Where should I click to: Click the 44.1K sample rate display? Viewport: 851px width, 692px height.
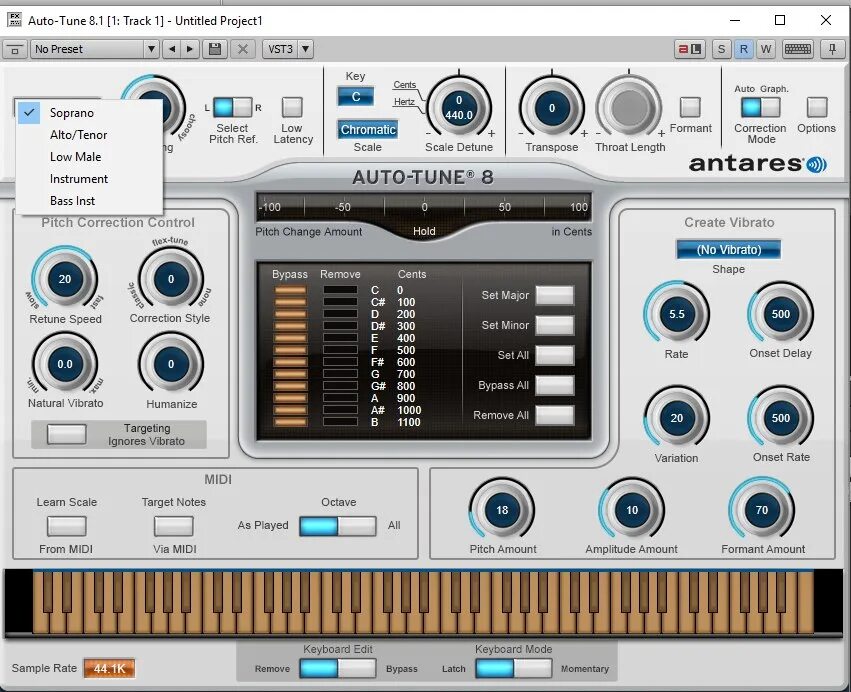[109, 669]
